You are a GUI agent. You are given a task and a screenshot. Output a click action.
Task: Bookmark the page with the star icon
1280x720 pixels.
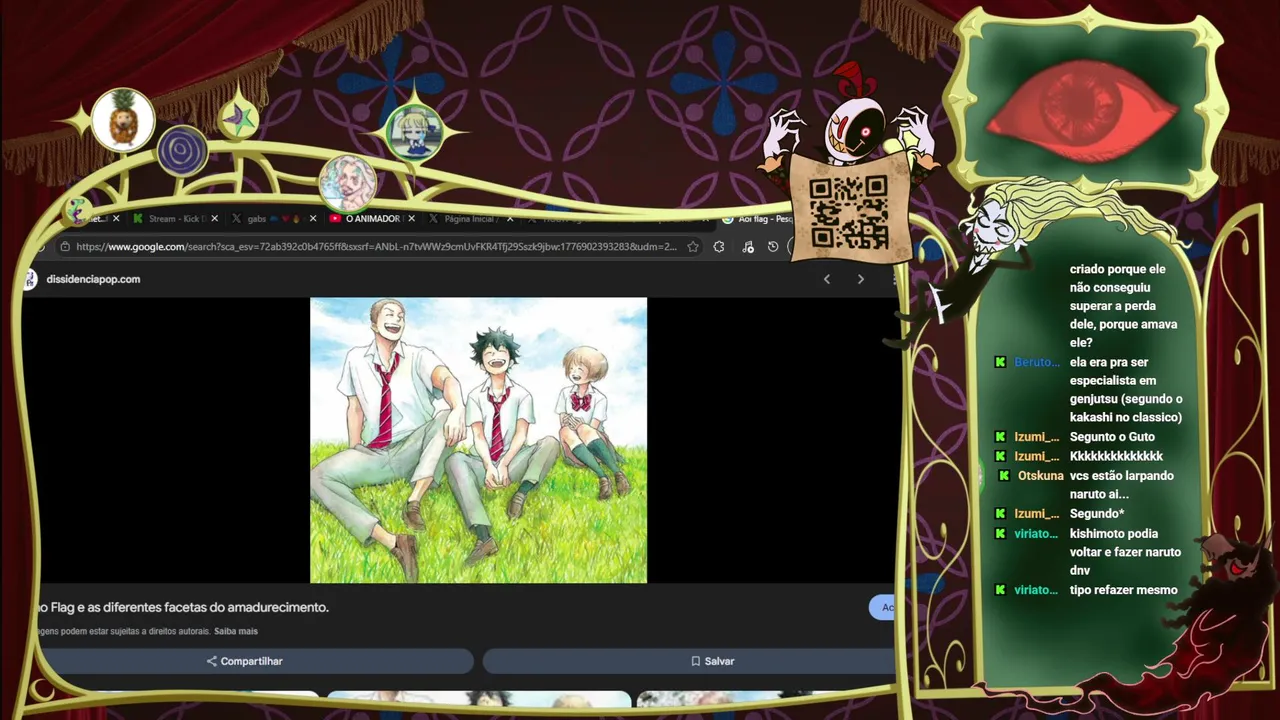(x=693, y=247)
